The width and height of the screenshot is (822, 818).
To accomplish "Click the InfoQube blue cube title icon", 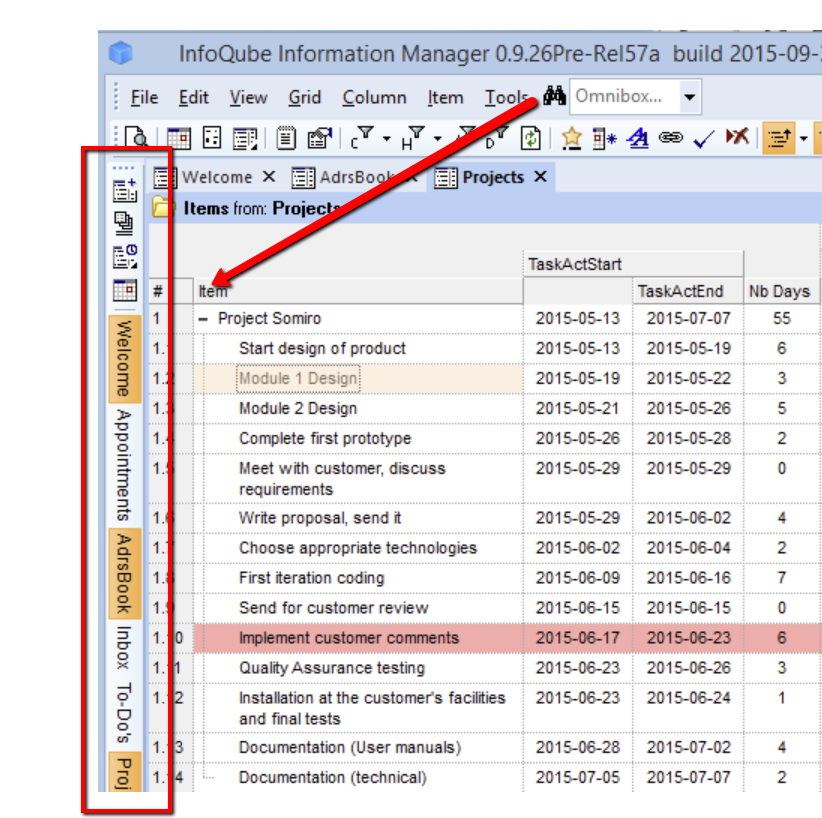I will click(x=121, y=53).
